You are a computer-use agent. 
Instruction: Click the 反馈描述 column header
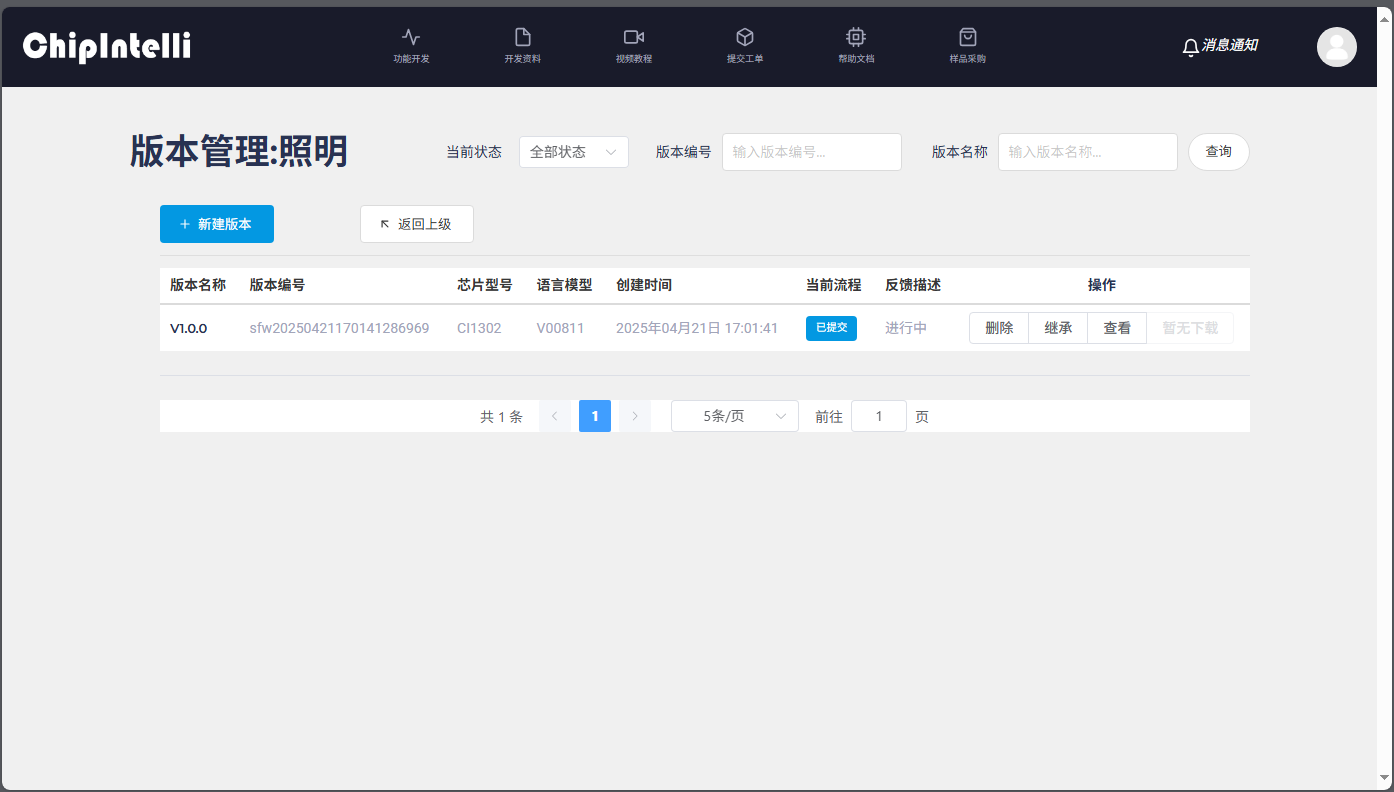click(x=913, y=285)
